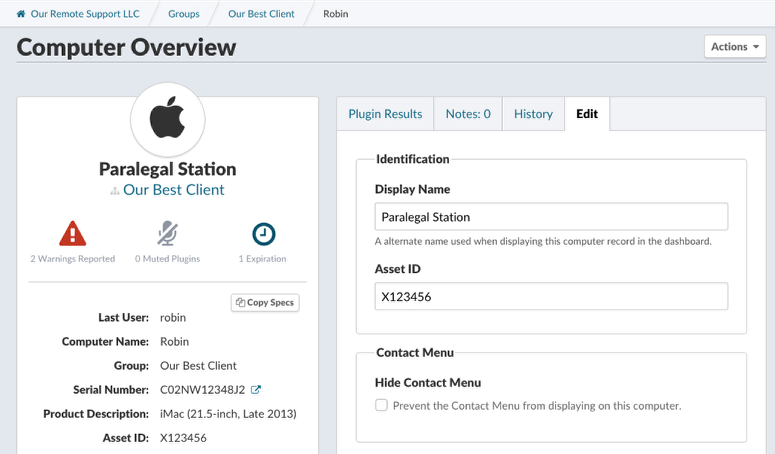Go to Our Remote Support LLC breadcrumb
Viewport: 775px width, 454px height.
click(x=85, y=14)
